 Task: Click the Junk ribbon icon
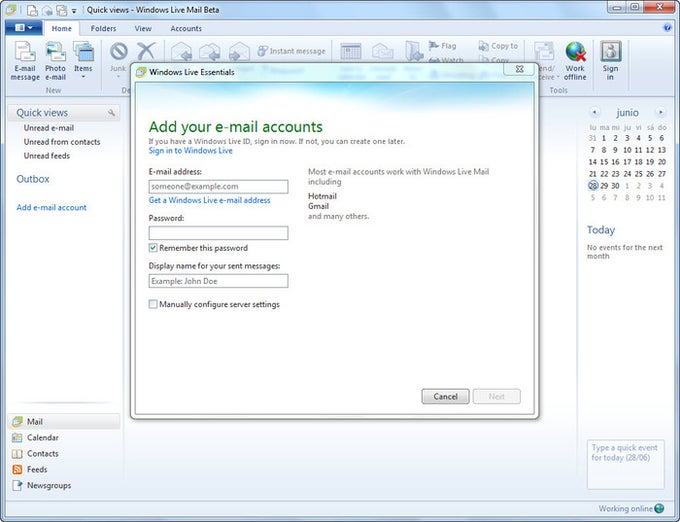[x=118, y=51]
